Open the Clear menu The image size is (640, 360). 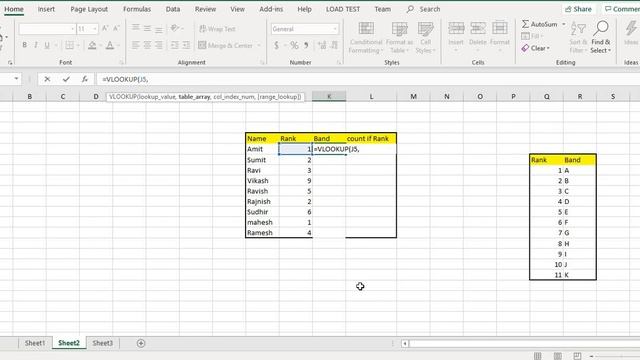536,48
